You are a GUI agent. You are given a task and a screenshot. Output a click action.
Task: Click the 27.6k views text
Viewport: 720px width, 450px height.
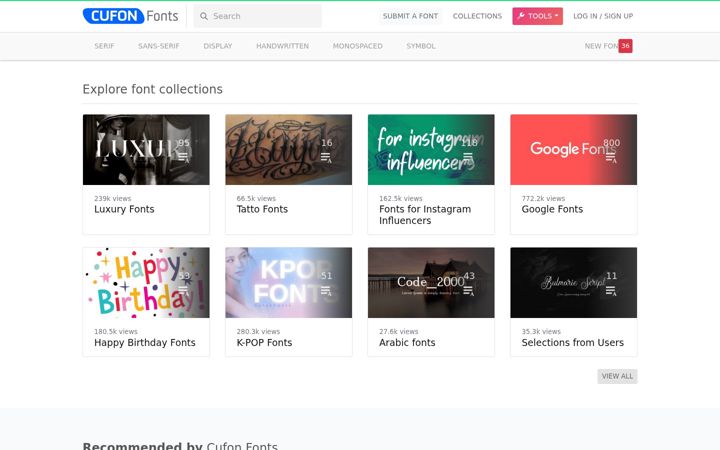click(399, 332)
